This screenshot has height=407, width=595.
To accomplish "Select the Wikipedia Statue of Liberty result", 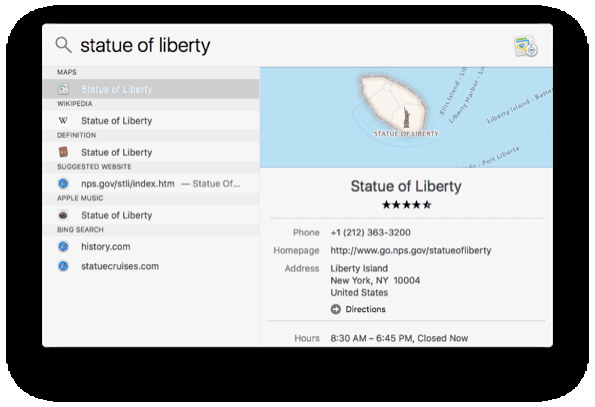I will [x=151, y=121].
